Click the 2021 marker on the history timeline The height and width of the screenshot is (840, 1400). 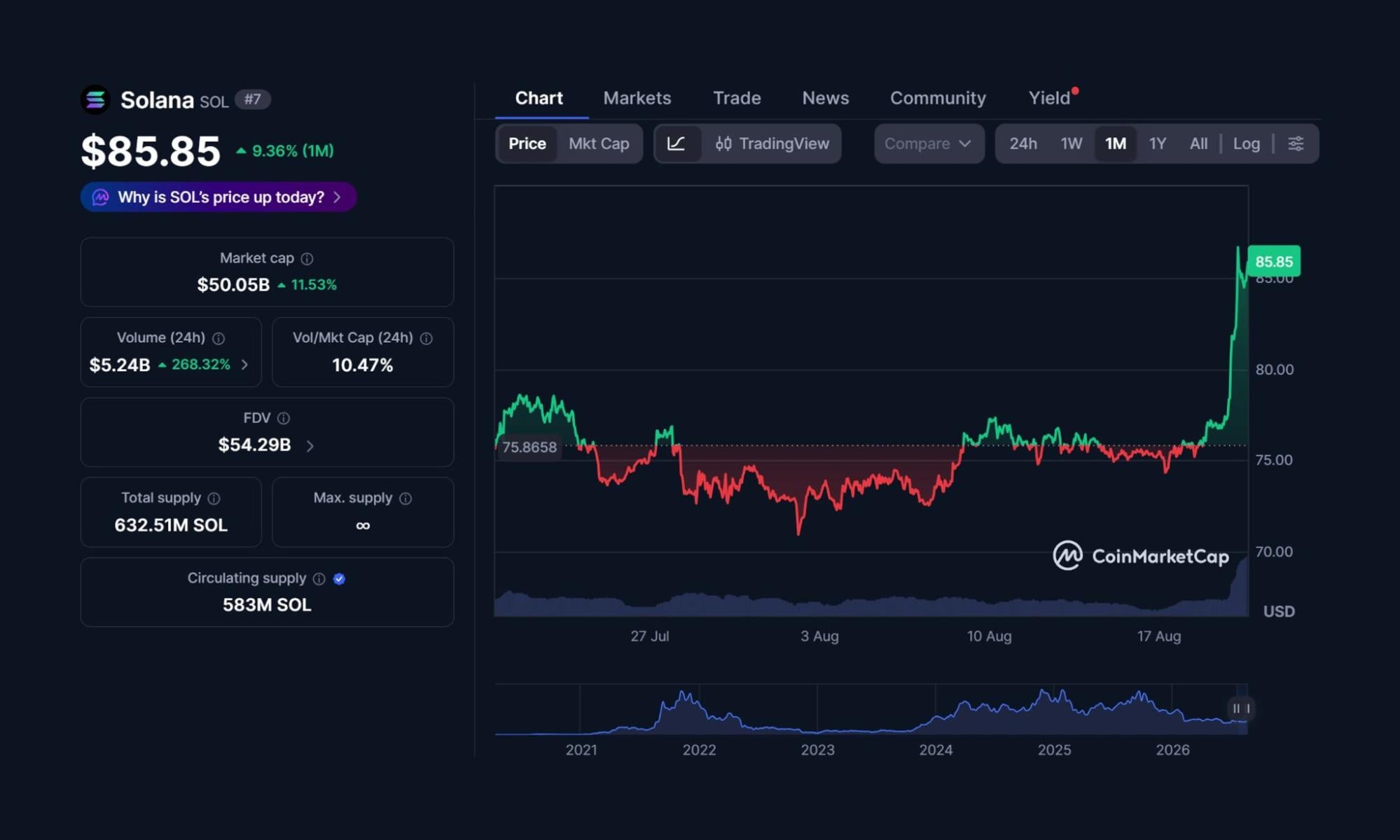pyautogui.click(x=581, y=750)
